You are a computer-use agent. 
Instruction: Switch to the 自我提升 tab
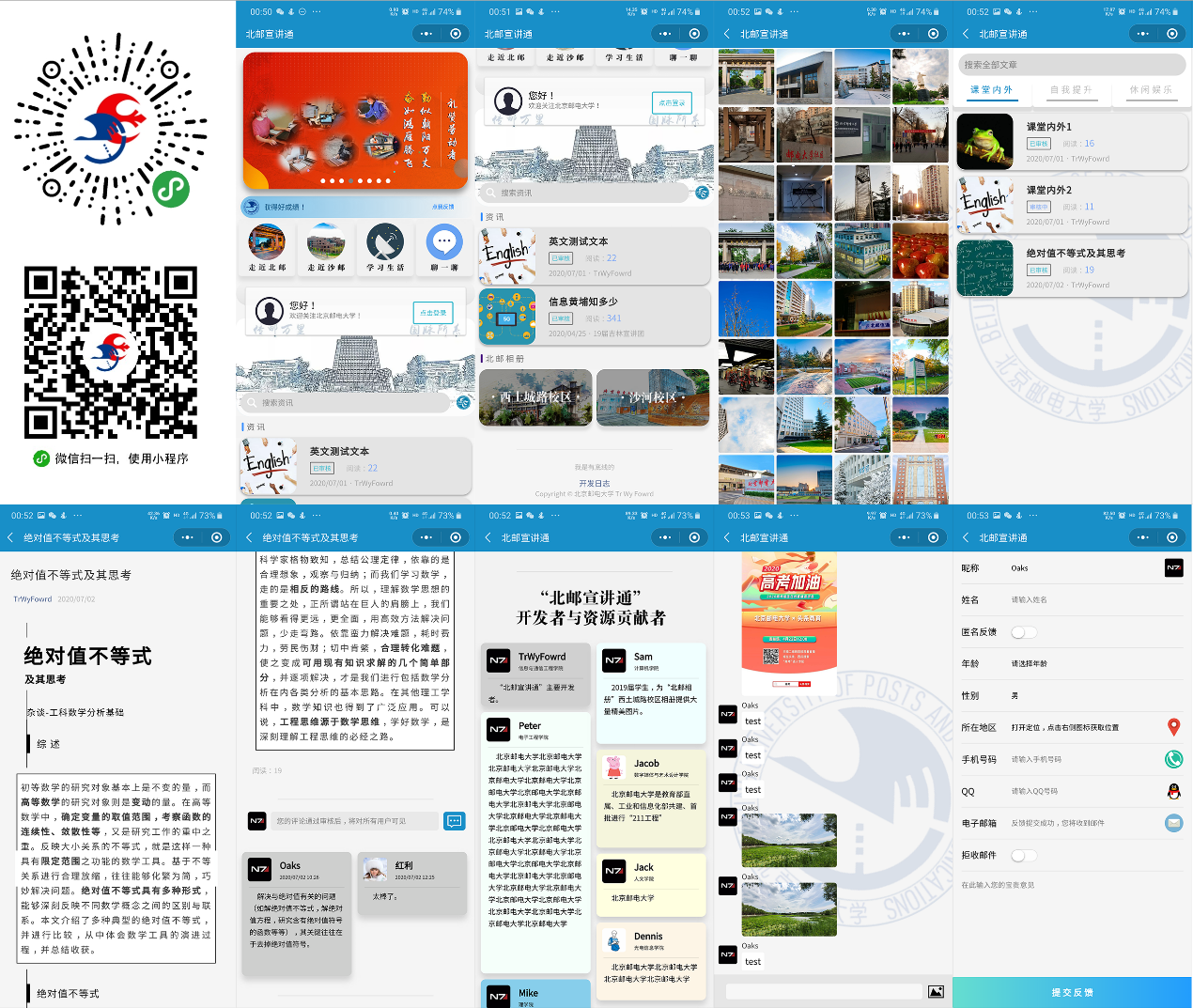click(x=1071, y=90)
